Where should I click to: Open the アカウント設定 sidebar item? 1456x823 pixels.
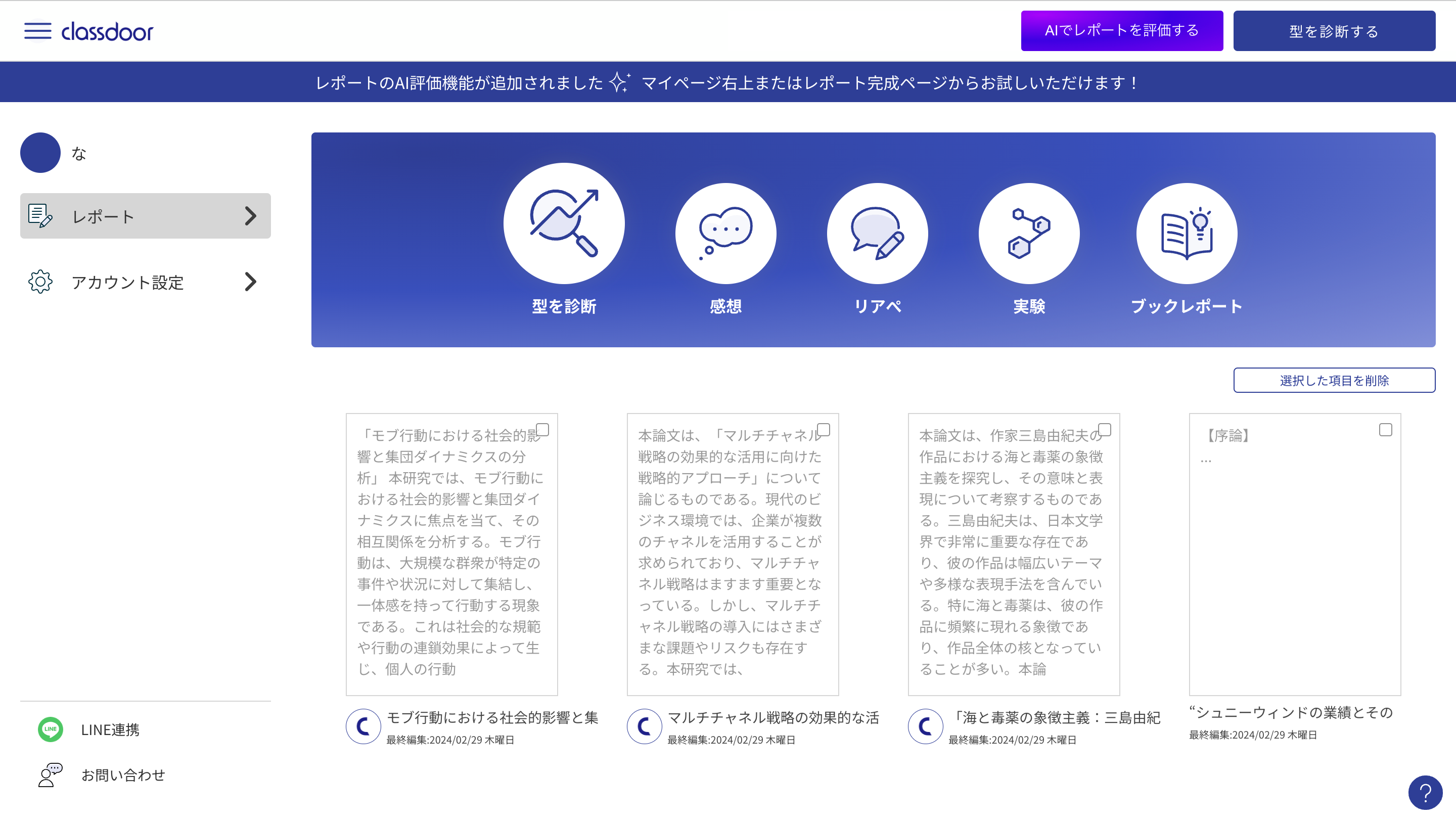pyautogui.click(x=128, y=282)
